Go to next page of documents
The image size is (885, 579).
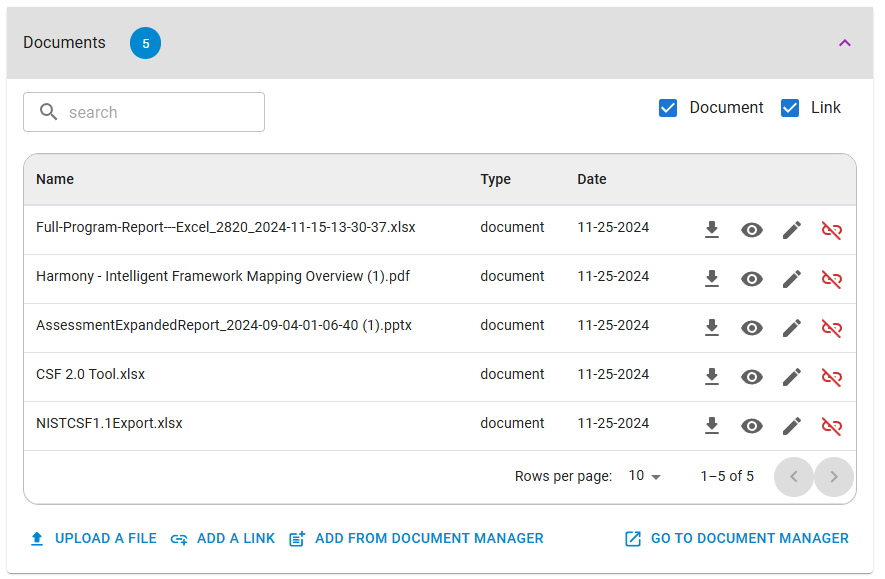(834, 477)
